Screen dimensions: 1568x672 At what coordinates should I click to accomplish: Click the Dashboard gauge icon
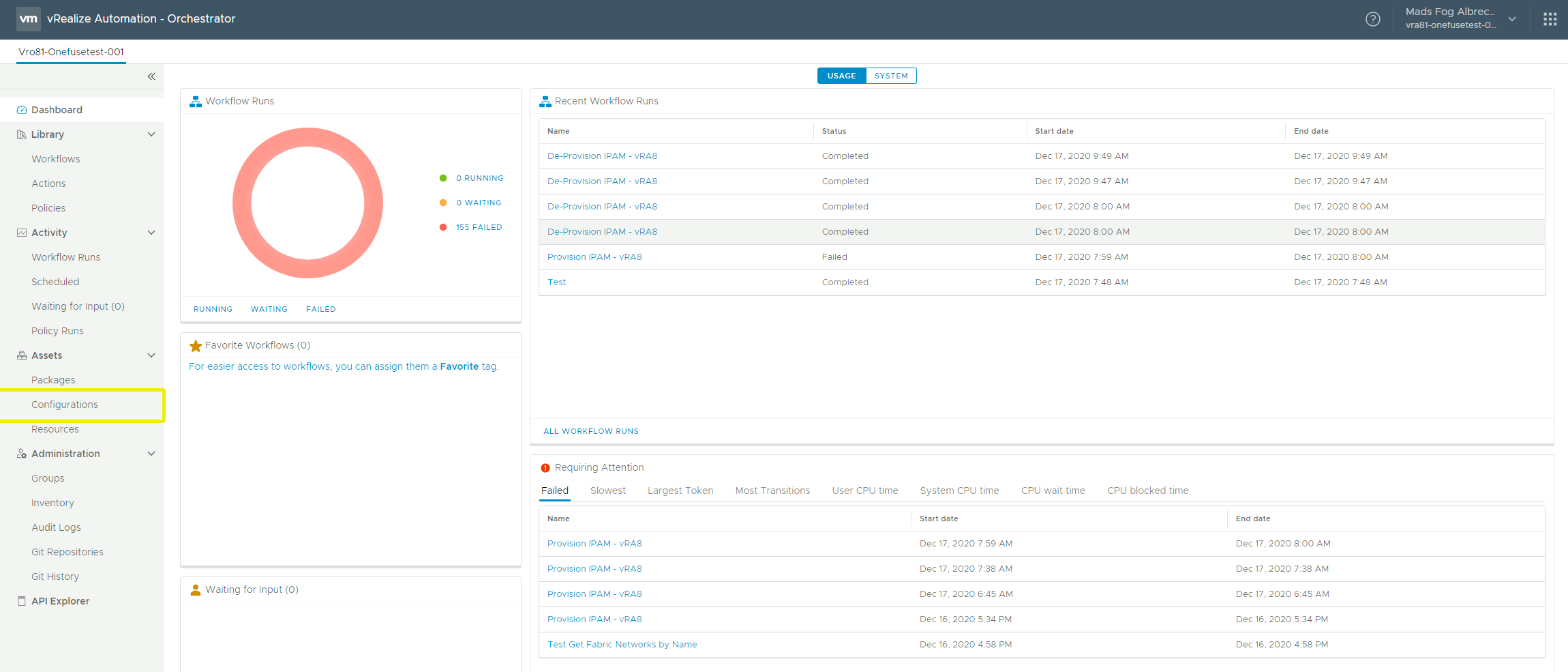tap(22, 110)
